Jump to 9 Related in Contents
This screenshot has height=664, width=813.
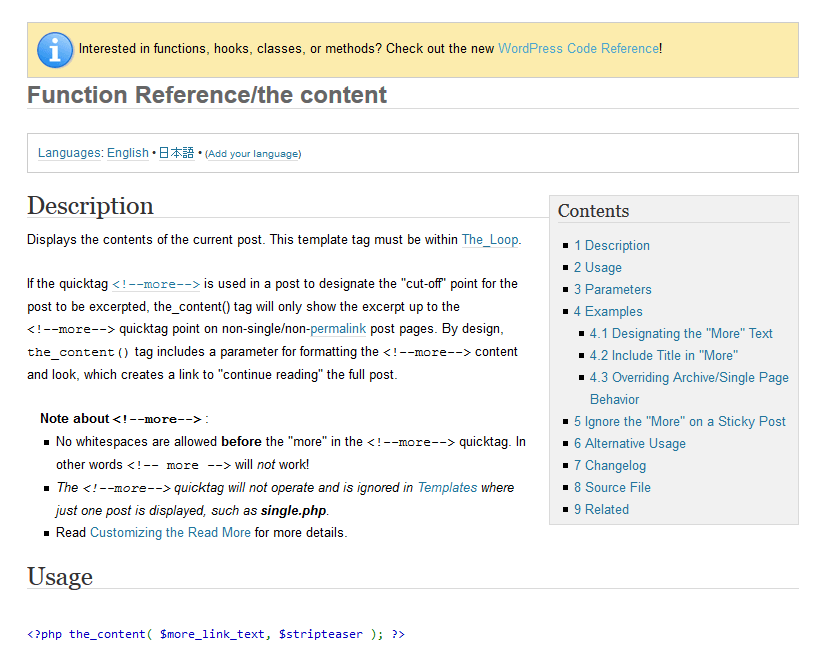(601, 510)
